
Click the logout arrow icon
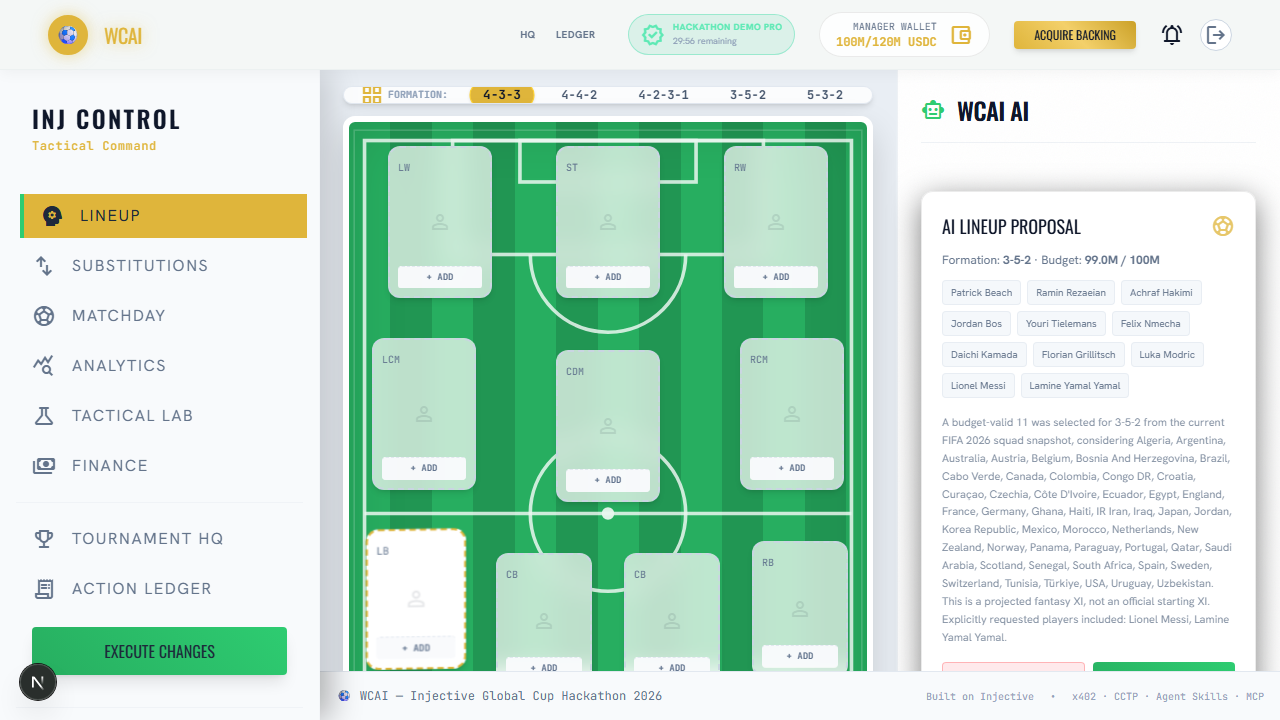coord(1216,35)
